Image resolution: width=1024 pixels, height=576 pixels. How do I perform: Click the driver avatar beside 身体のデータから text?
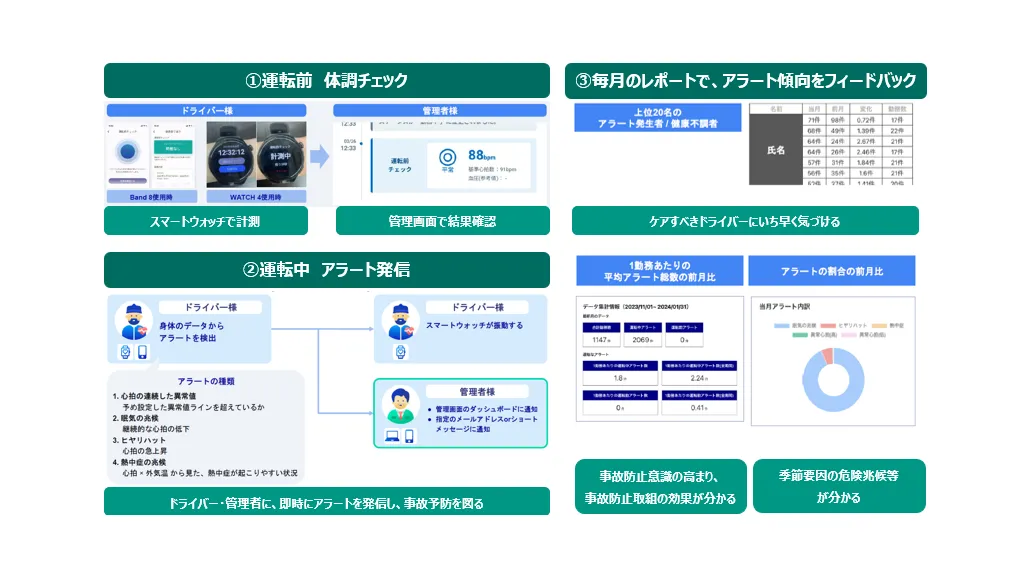click(133, 323)
